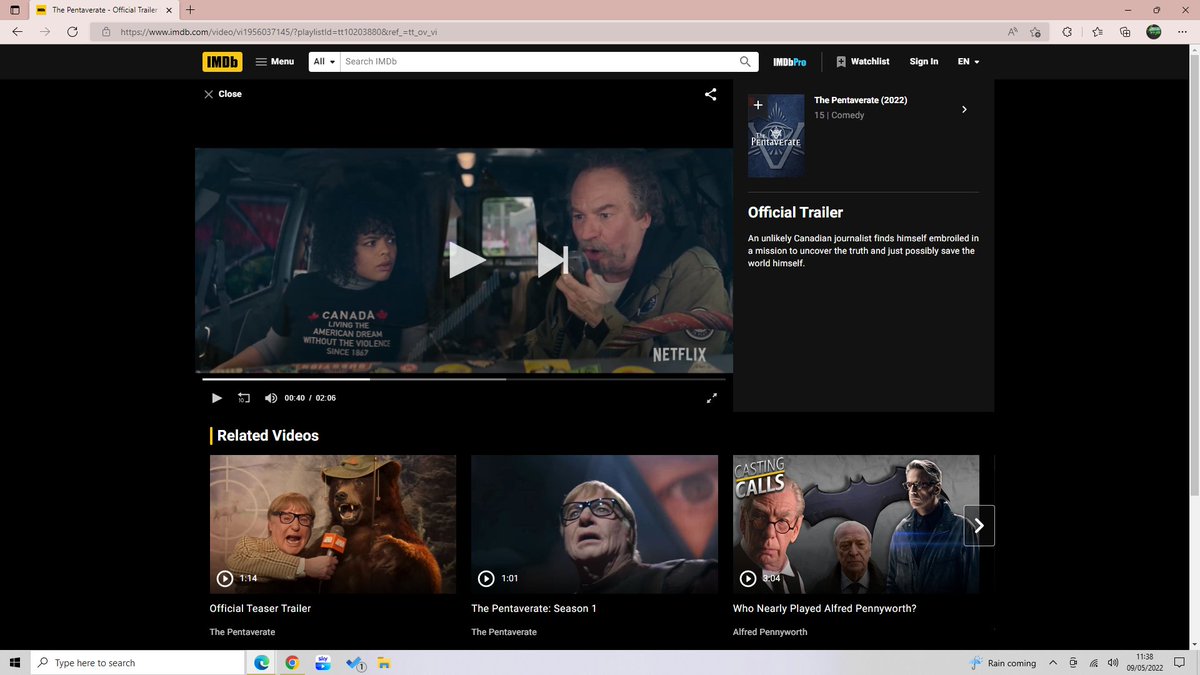The height and width of the screenshot is (675, 1200).
Task: Click 'Who Nearly Played Alfred Pennyworth?' title
Action: [x=825, y=608]
